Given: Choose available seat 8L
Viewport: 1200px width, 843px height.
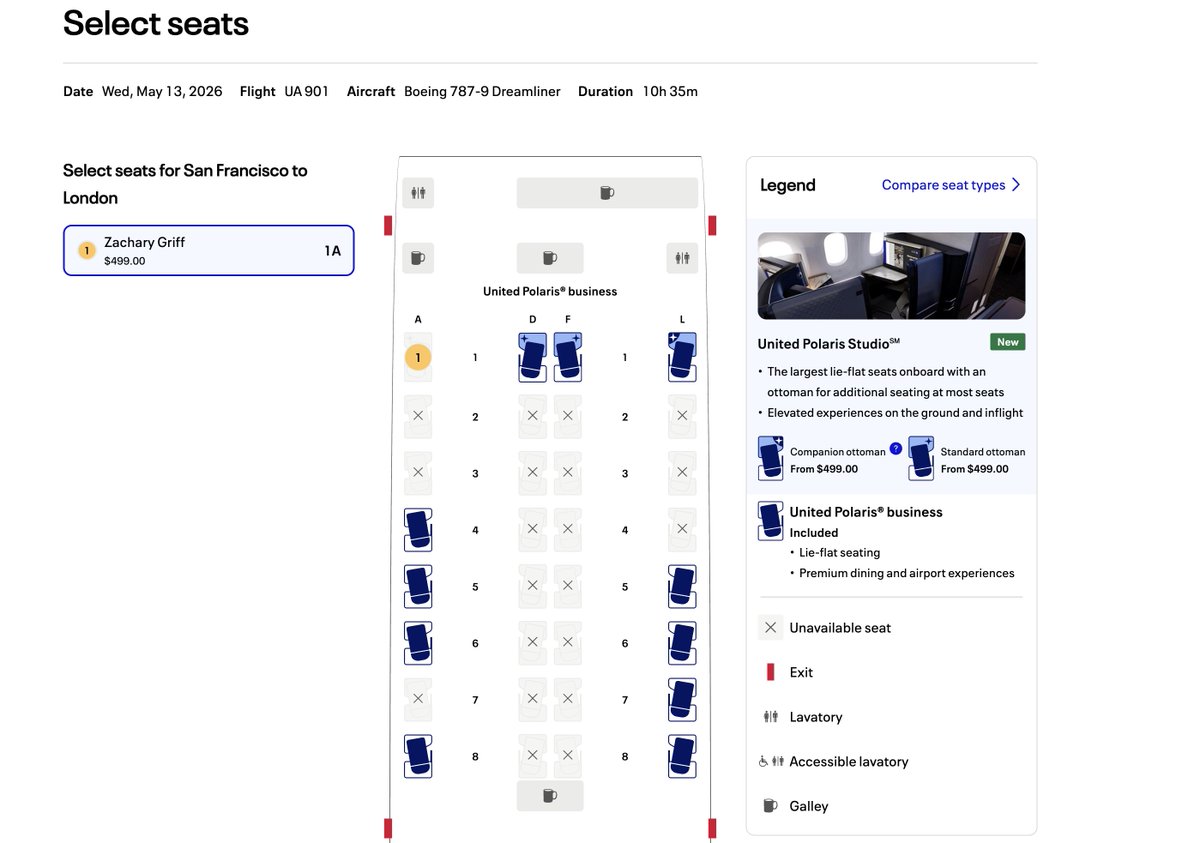Looking at the screenshot, I should (x=682, y=756).
